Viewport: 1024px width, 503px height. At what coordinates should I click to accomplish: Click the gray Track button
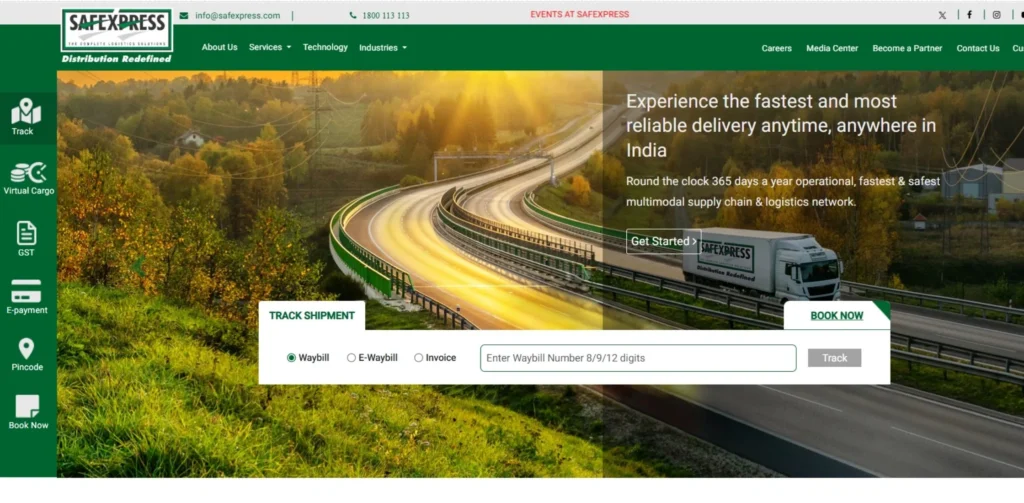click(x=834, y=358)
